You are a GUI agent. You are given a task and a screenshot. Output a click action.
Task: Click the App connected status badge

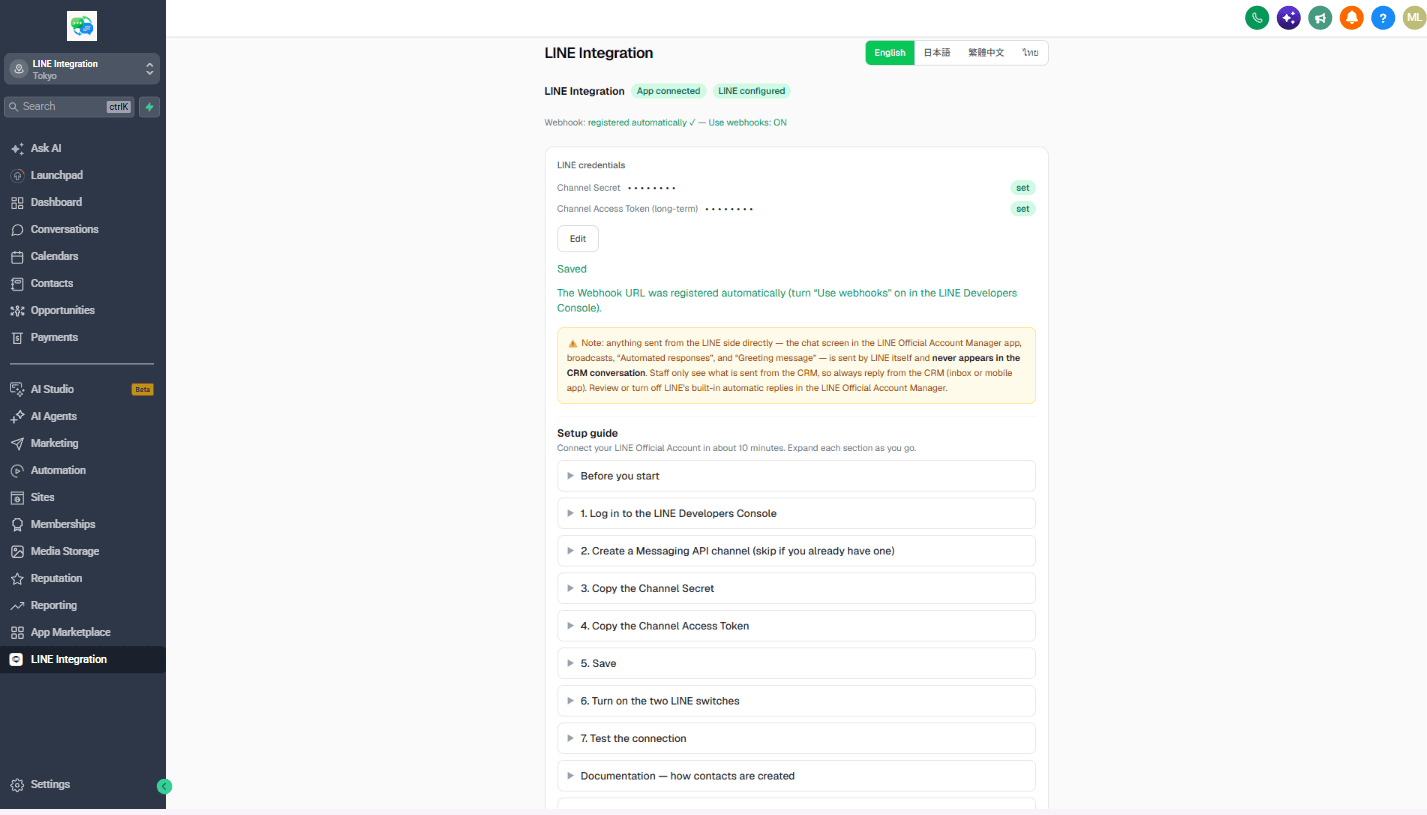coord(669,91)
